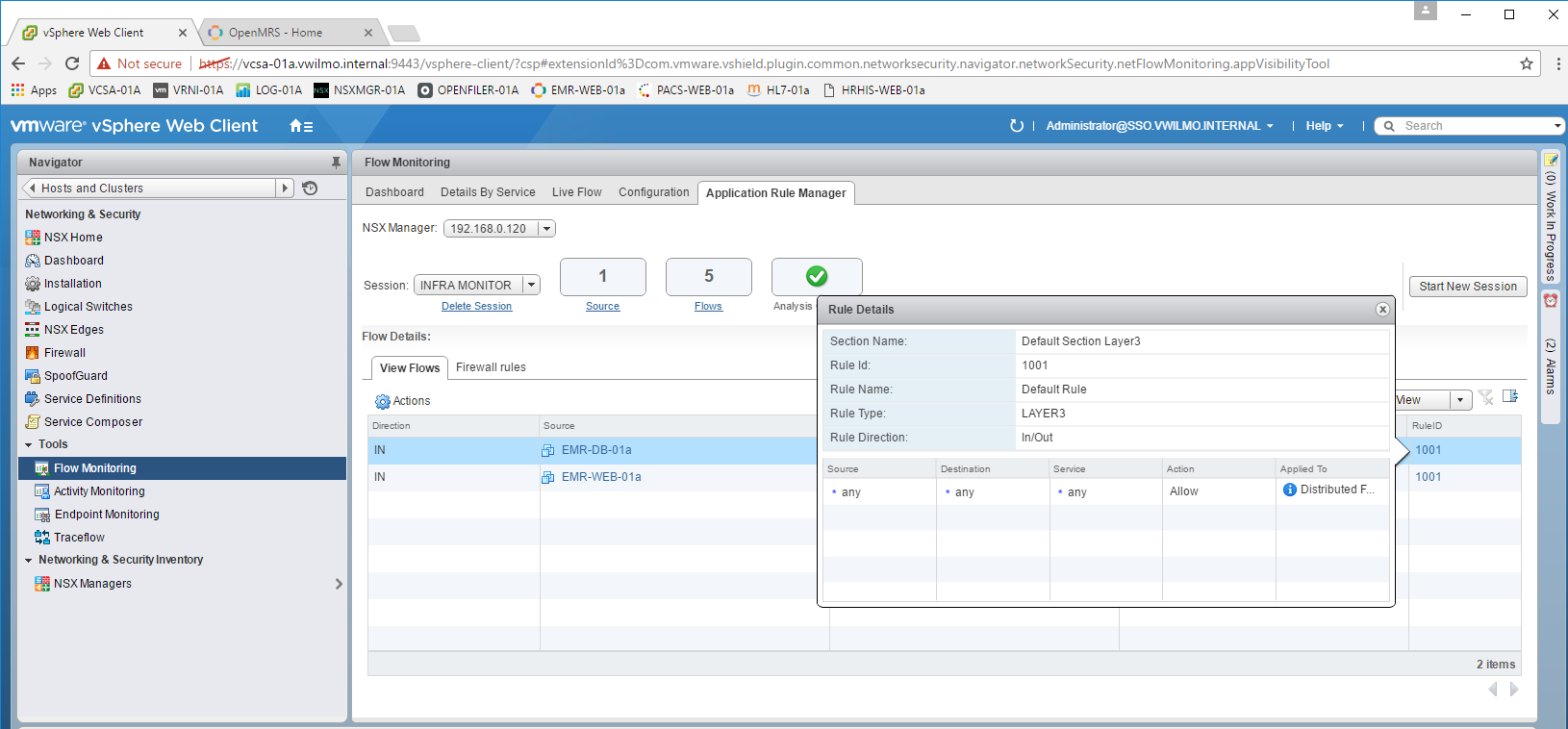The image size is (1568, 729).
Task: Click the Distributed Firewall info icon
Action: click(x=1290, y=490)
